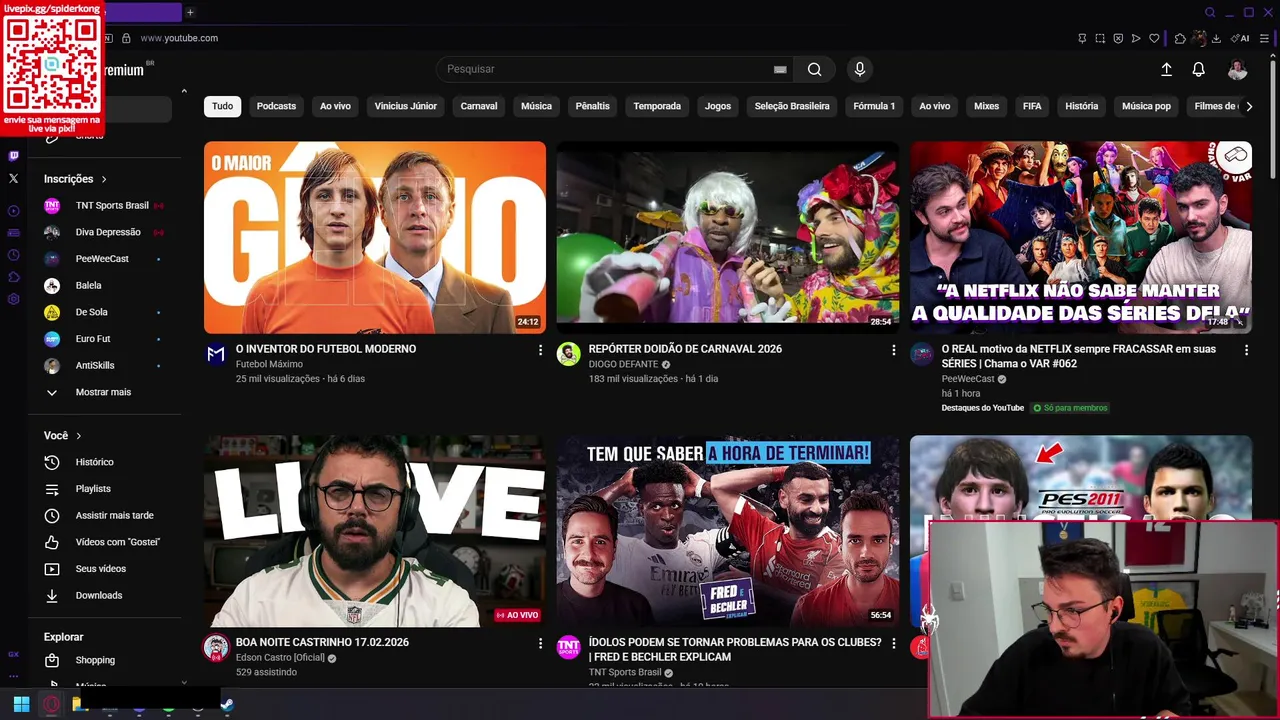Open the ad blocker shield icon
Viewport: 1280px width, 720px height.
click(x=1118, y=38)
